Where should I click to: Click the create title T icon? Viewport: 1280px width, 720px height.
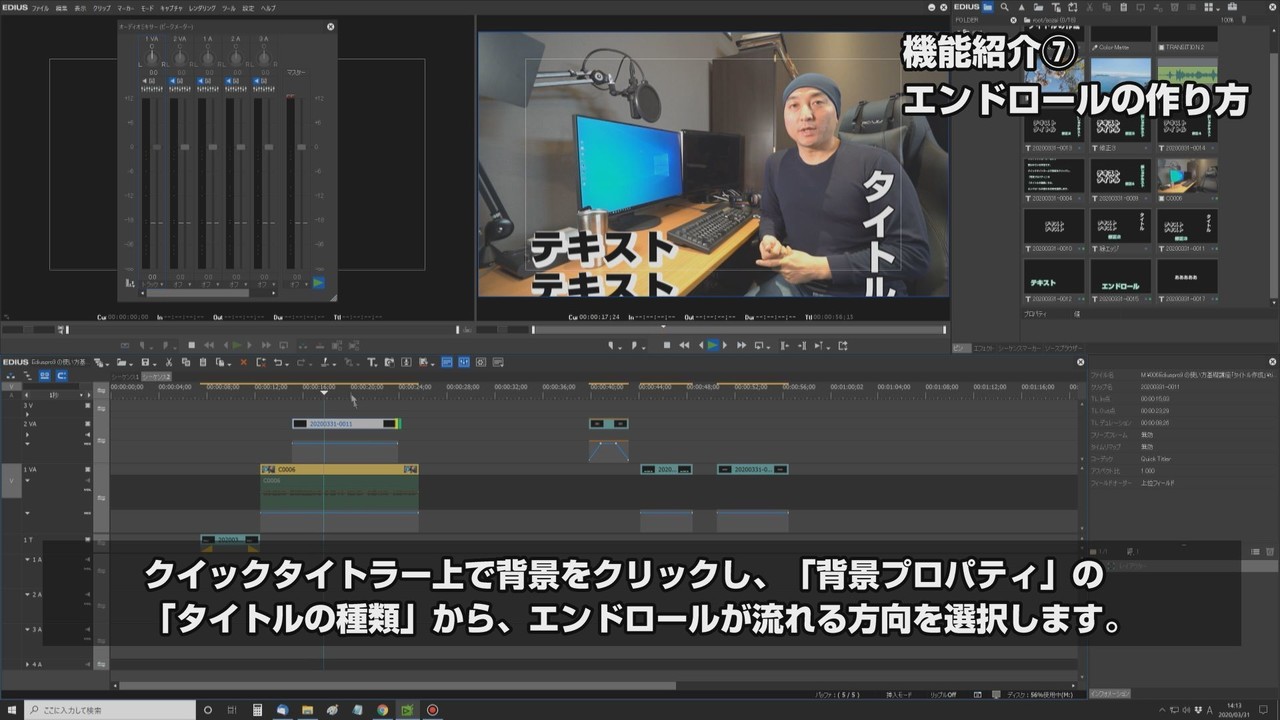371,362
